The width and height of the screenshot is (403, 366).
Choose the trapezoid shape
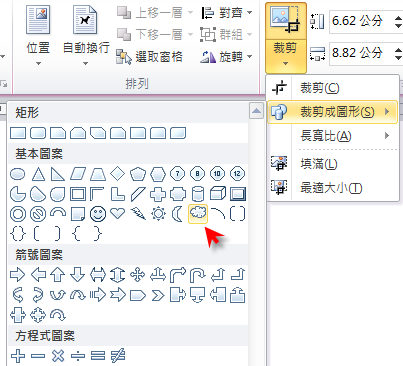click(x=98, y=174)
